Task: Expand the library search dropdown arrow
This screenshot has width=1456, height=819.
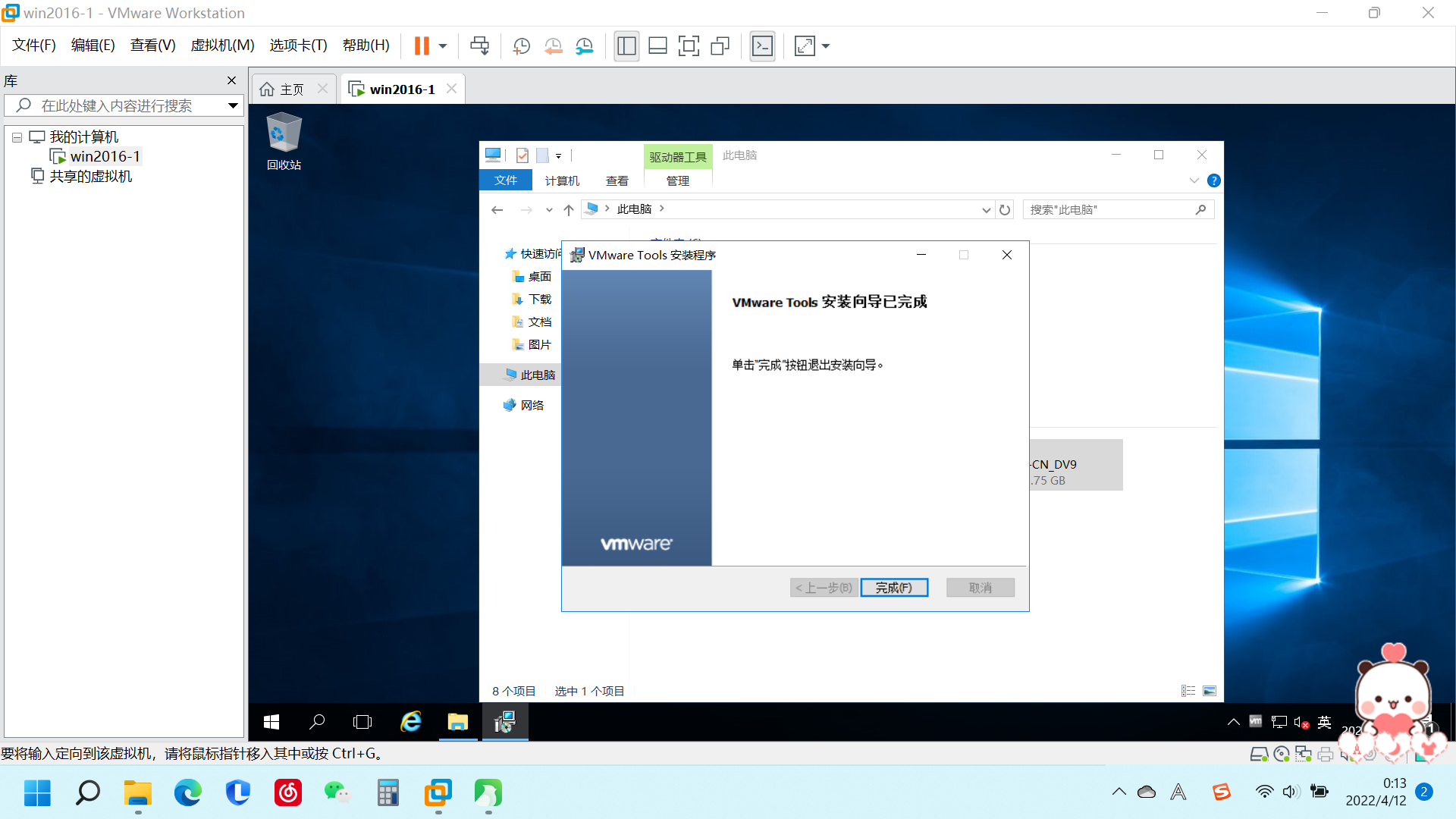Action: point(233,105)
